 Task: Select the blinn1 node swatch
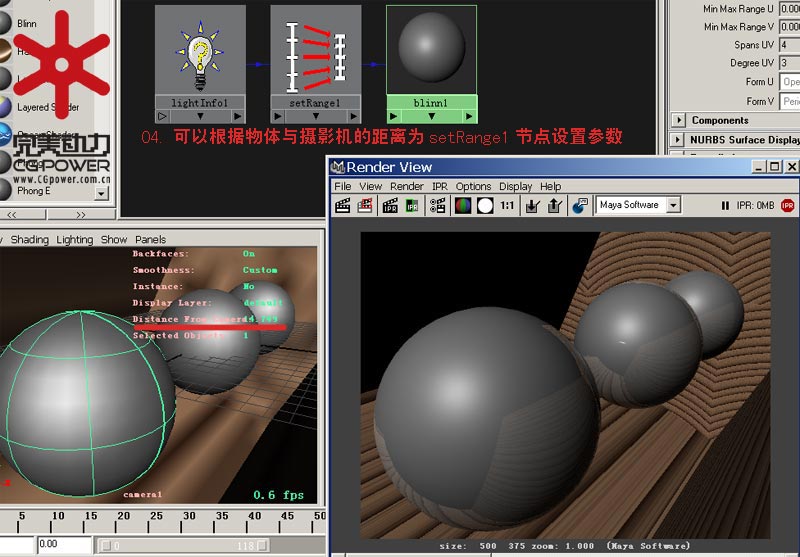click(431, 50)
